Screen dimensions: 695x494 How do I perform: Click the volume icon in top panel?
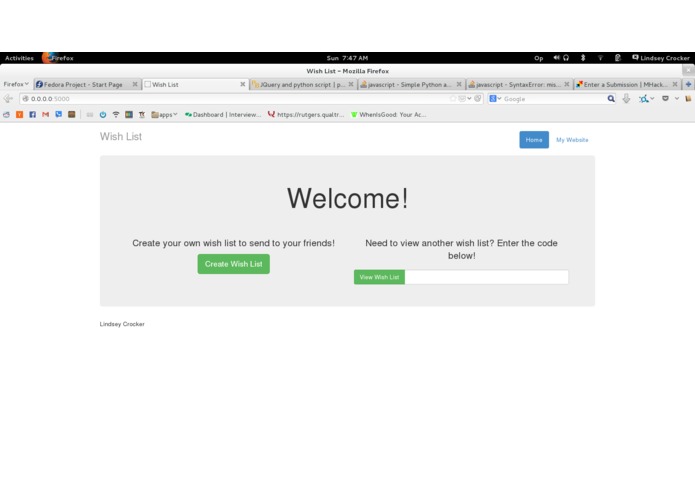[556, 58]
